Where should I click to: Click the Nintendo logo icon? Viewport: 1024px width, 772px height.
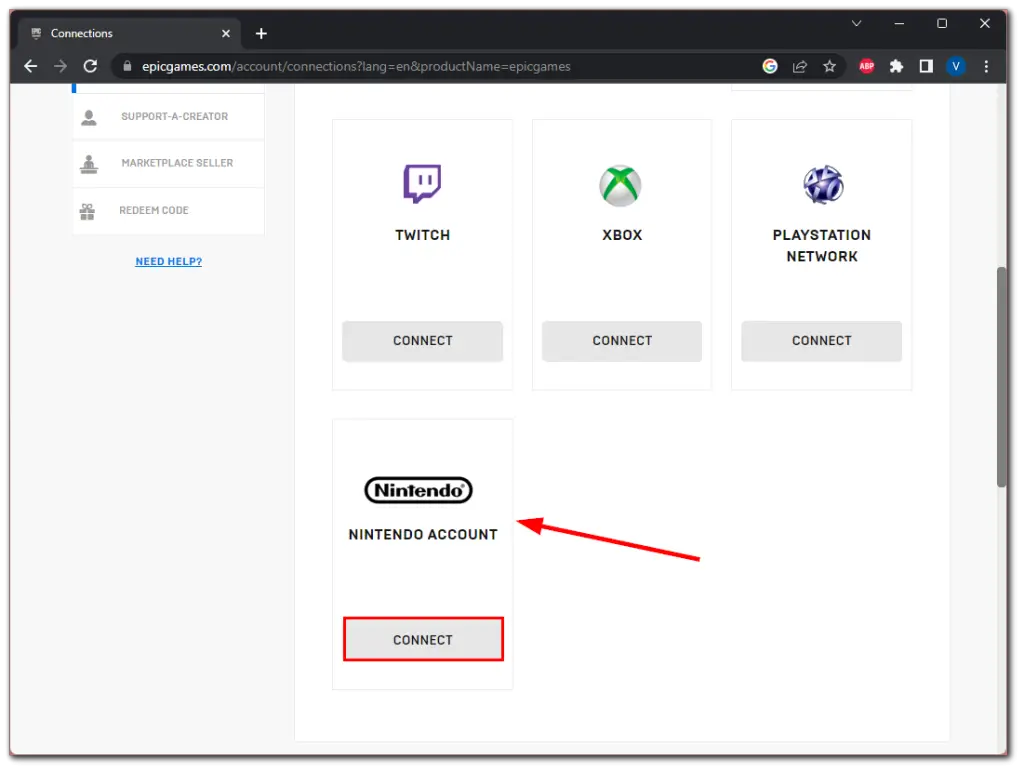pos(417,490)
